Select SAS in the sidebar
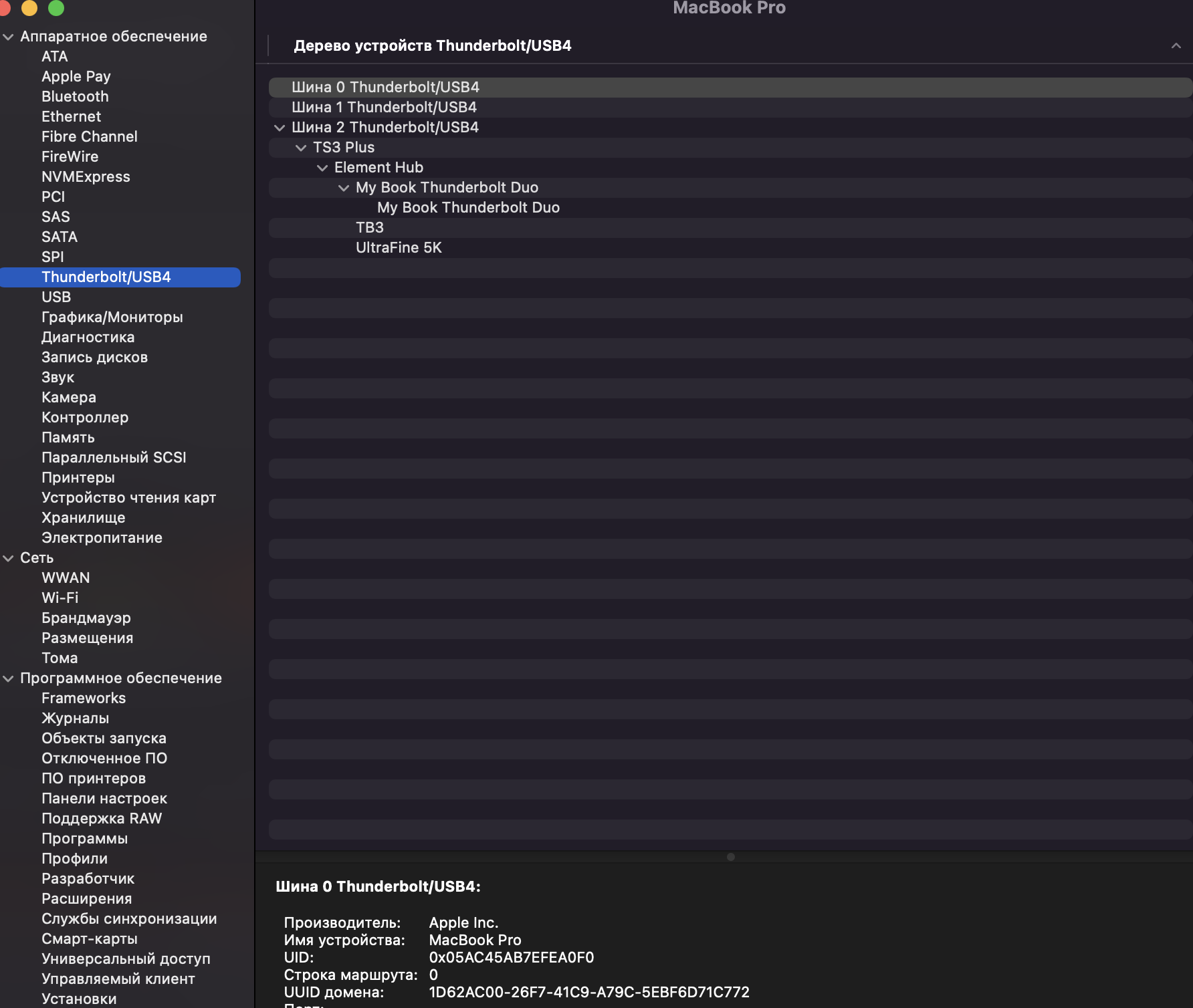The image size is (1193, 1008). tap(56, 217)
